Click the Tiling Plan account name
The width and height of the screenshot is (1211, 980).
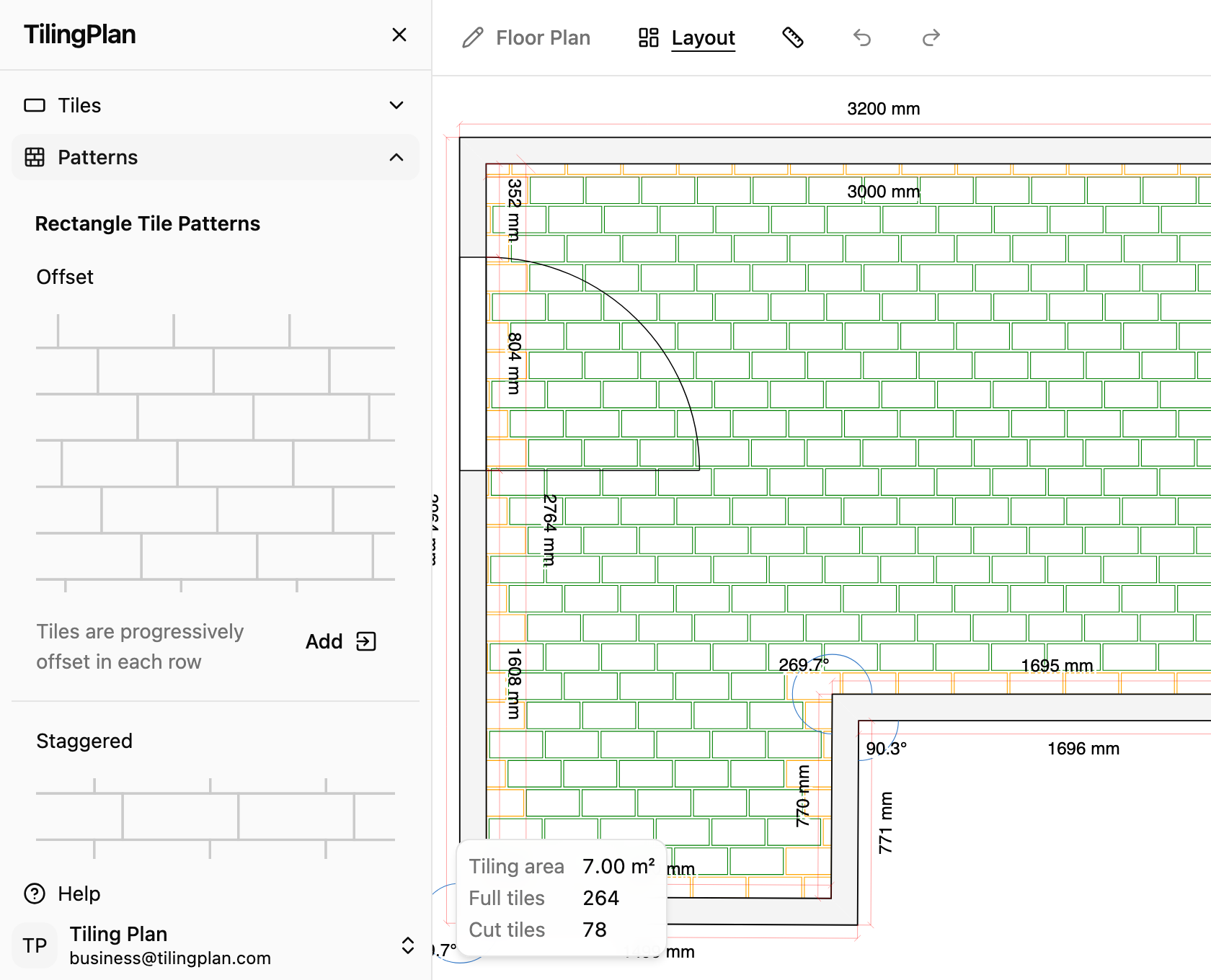[118, 934]
